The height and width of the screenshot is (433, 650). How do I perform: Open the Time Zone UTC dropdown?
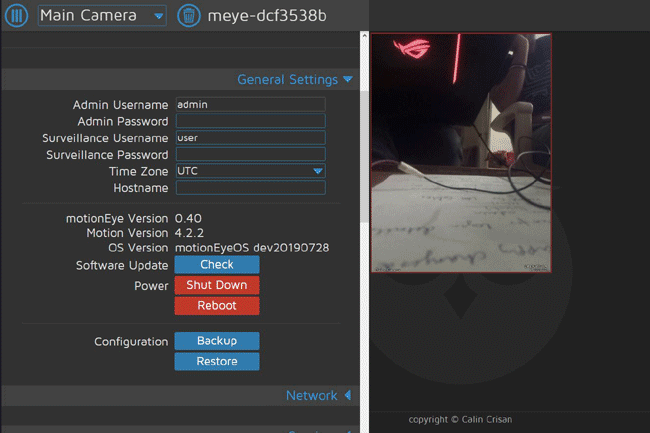[x=251, y=171]
